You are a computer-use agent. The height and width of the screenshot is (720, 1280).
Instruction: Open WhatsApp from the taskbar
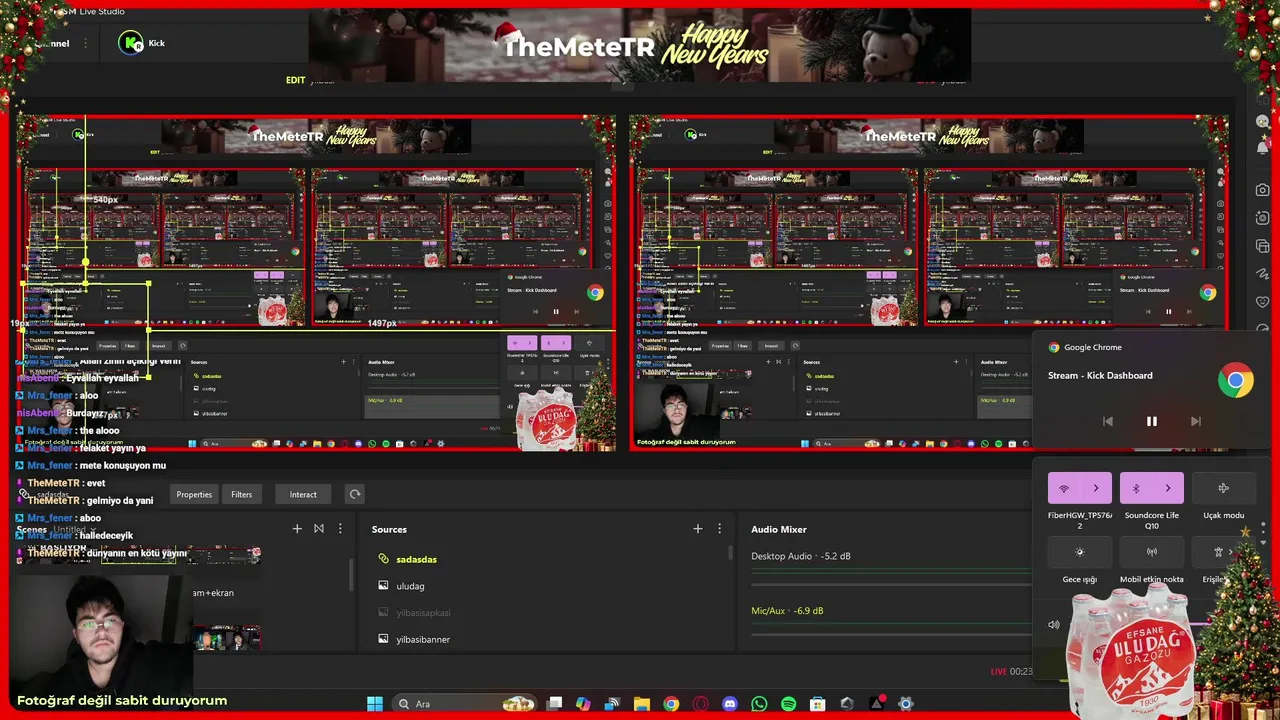759,704
